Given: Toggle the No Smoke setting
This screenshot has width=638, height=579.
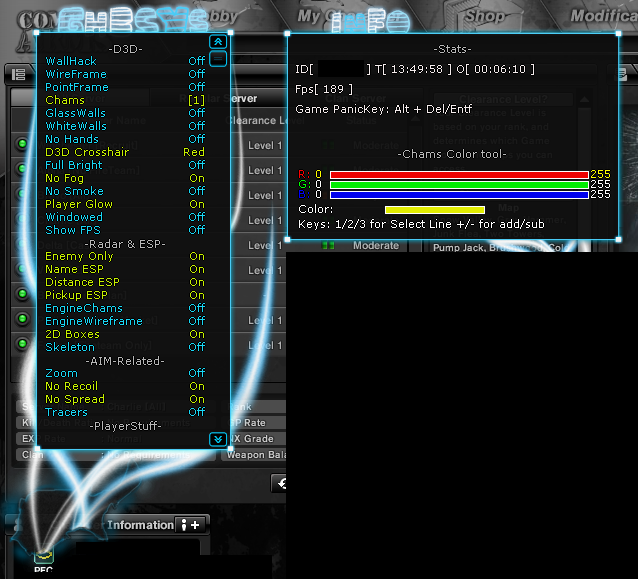Looking at the screenshot, I should [125, 191].
